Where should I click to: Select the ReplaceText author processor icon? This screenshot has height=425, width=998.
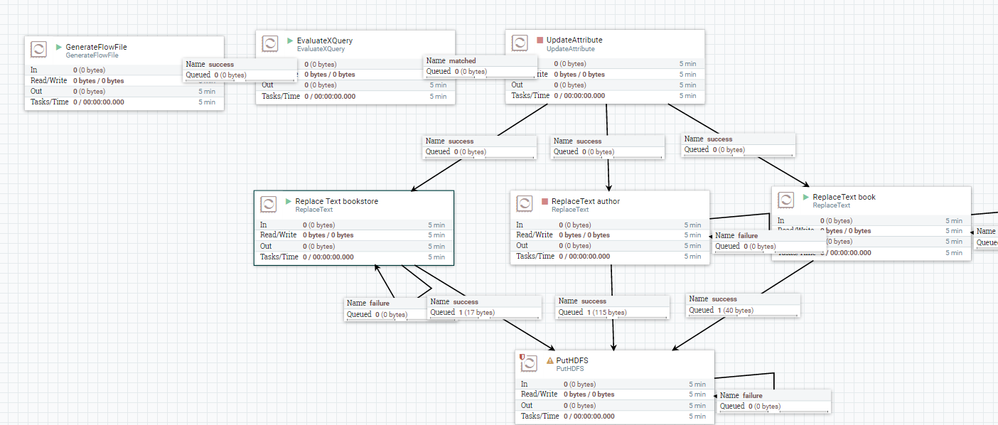click(x=524, y=204)
